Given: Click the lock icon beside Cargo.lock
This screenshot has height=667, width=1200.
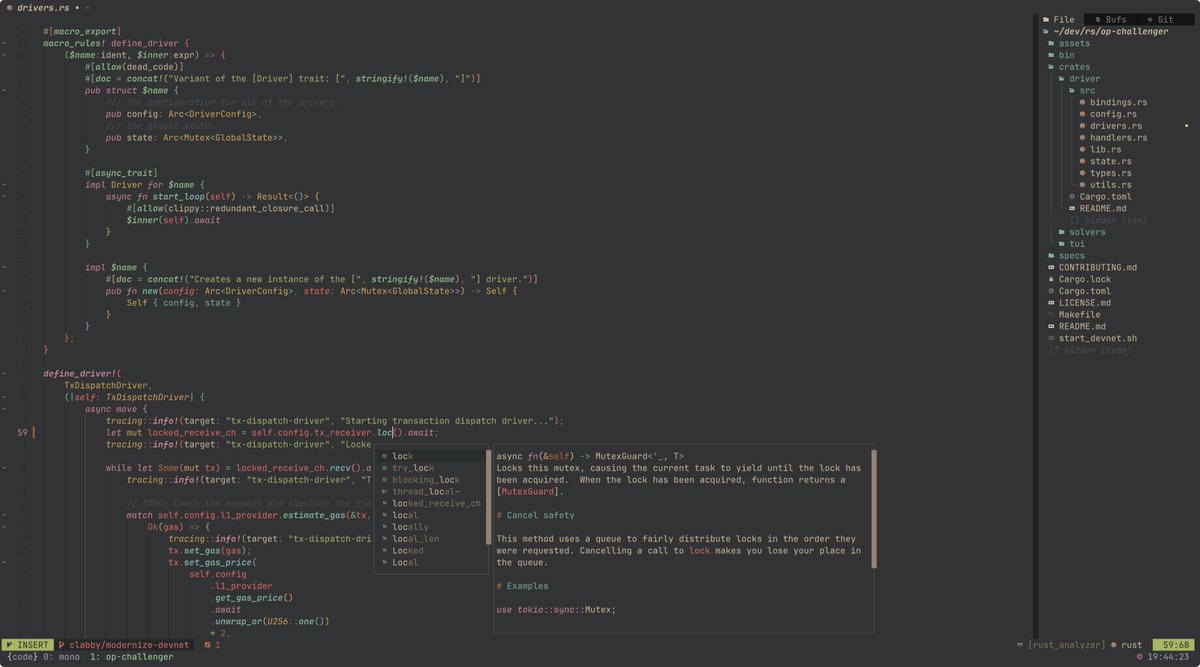Looking at the screenshot, I should 1051,279.
